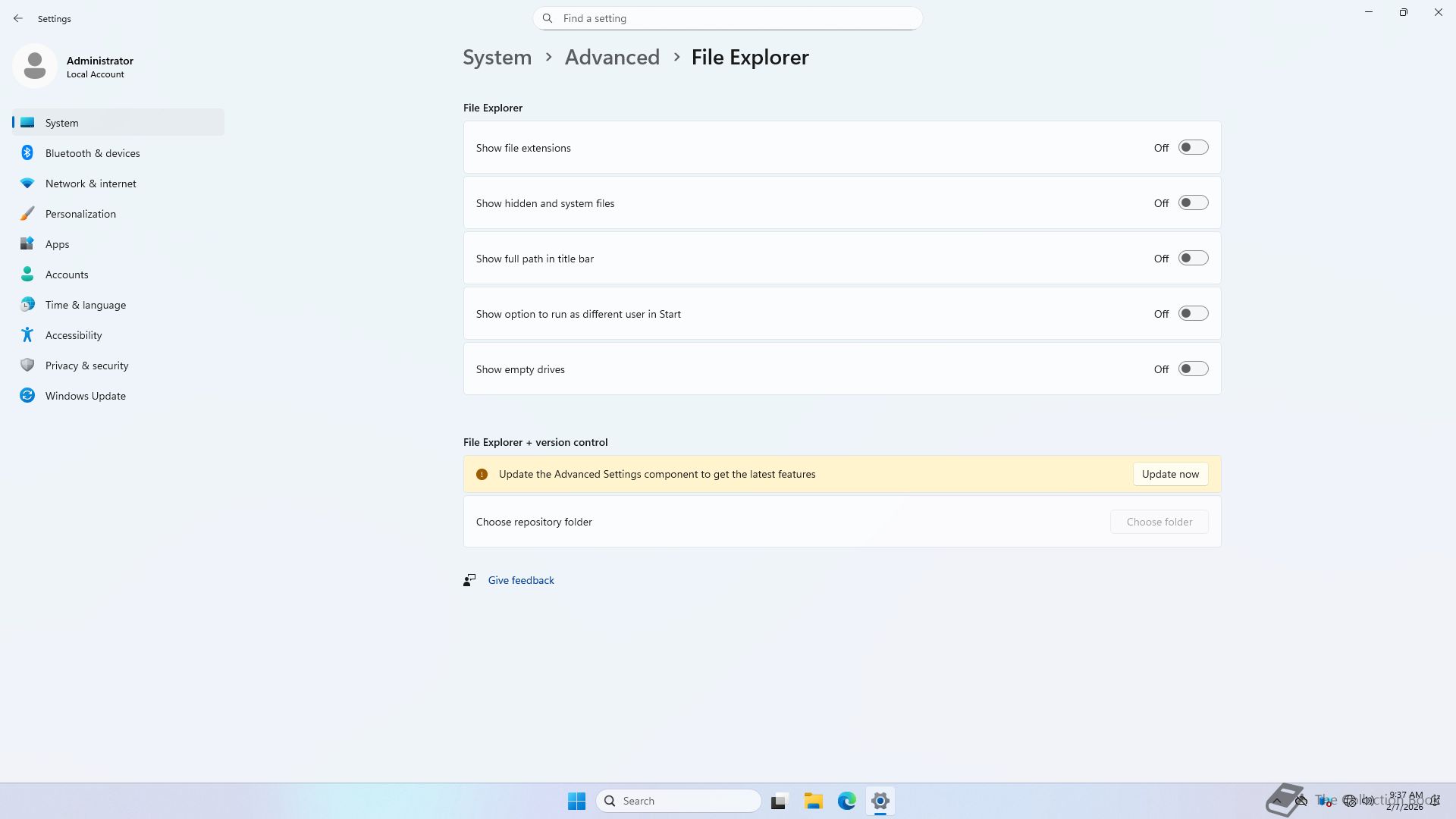This screenshot has height=819, width=1456.
Task: Open Windows Update page
Action: point(85,396)
